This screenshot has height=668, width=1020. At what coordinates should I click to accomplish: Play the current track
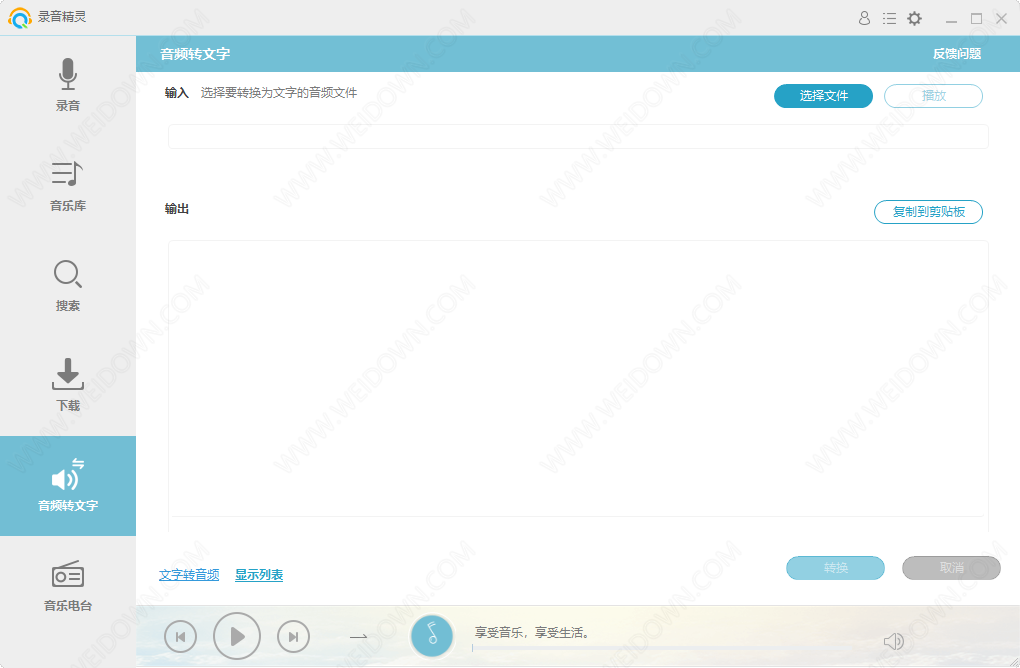(237, 636)
